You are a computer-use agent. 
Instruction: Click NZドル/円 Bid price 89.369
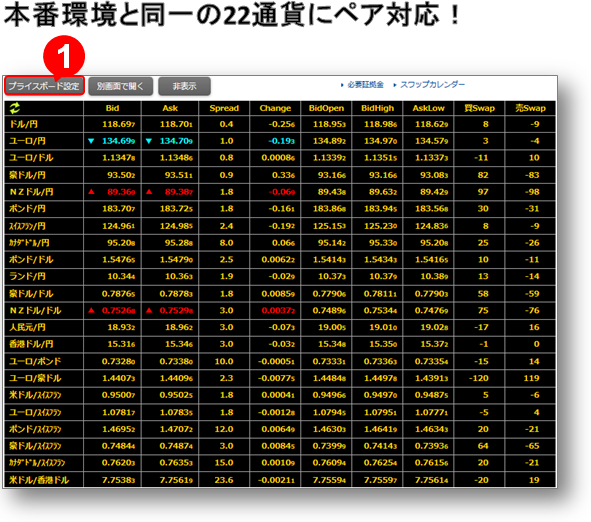pyautogui.click(x=121, y=192)
